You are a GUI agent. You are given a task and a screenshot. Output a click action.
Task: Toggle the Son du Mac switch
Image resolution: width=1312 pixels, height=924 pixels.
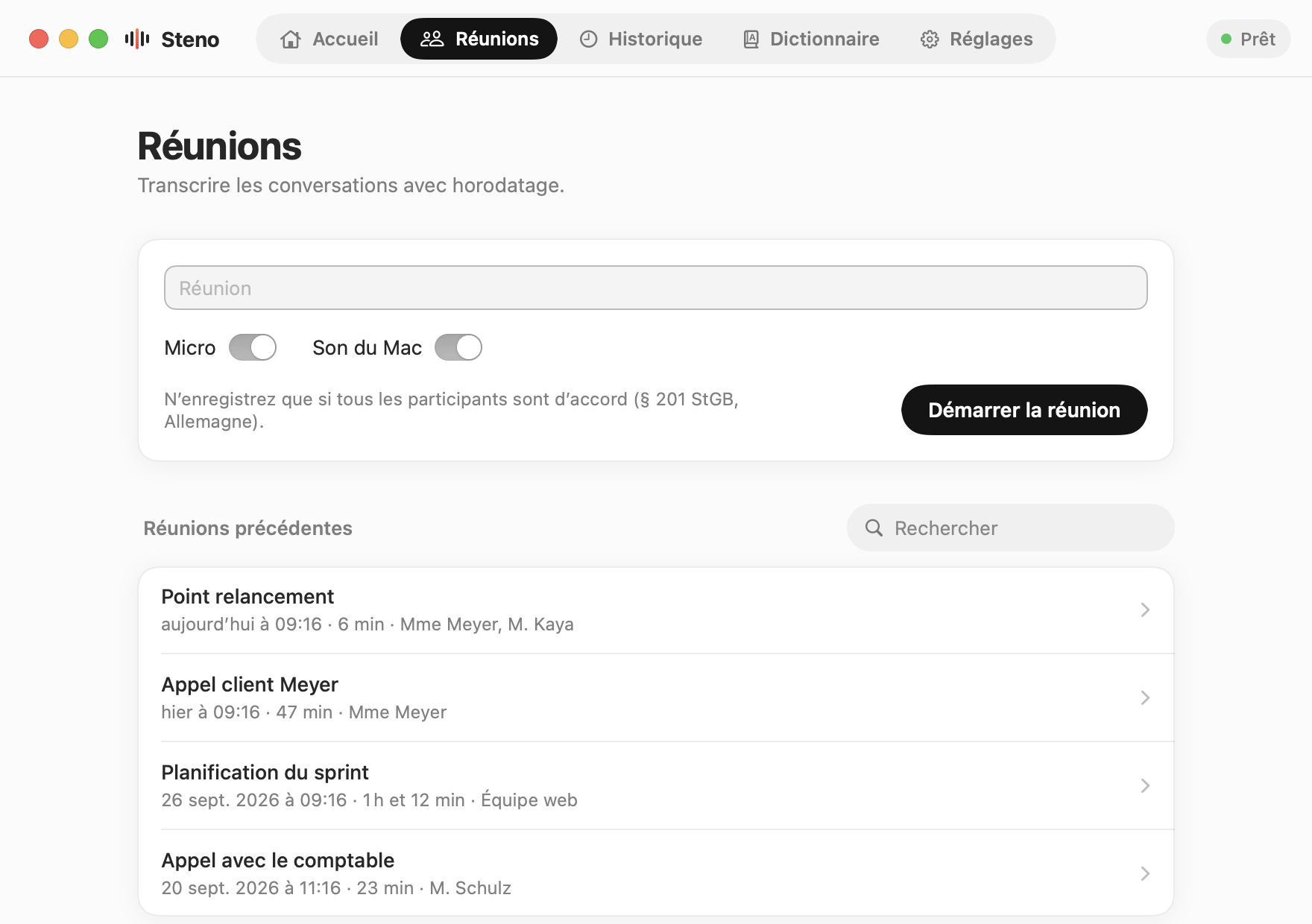pyautogui.click(x=458, y=347)
